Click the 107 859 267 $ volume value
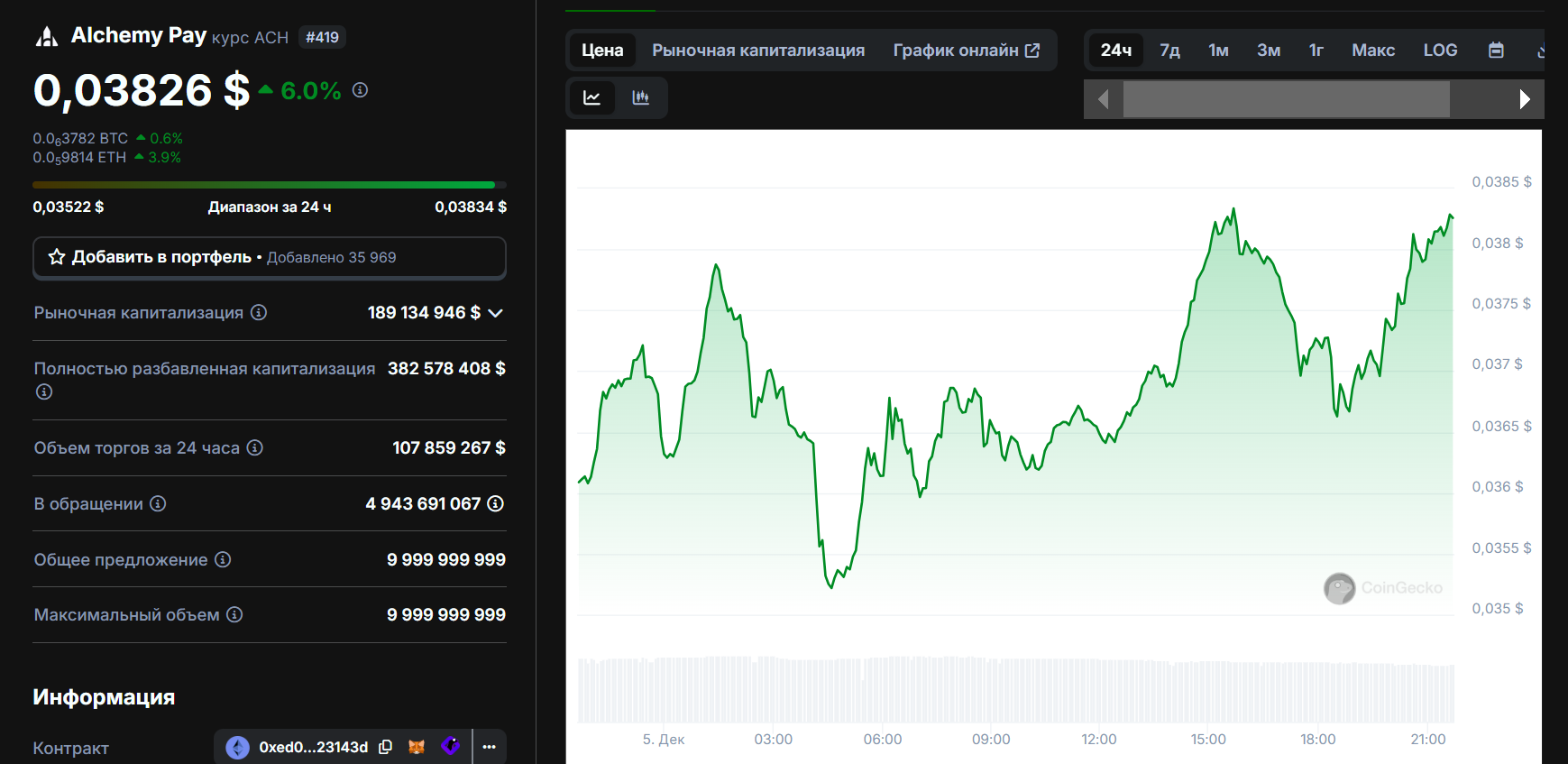1568x764 pixels. coord(449,447)
